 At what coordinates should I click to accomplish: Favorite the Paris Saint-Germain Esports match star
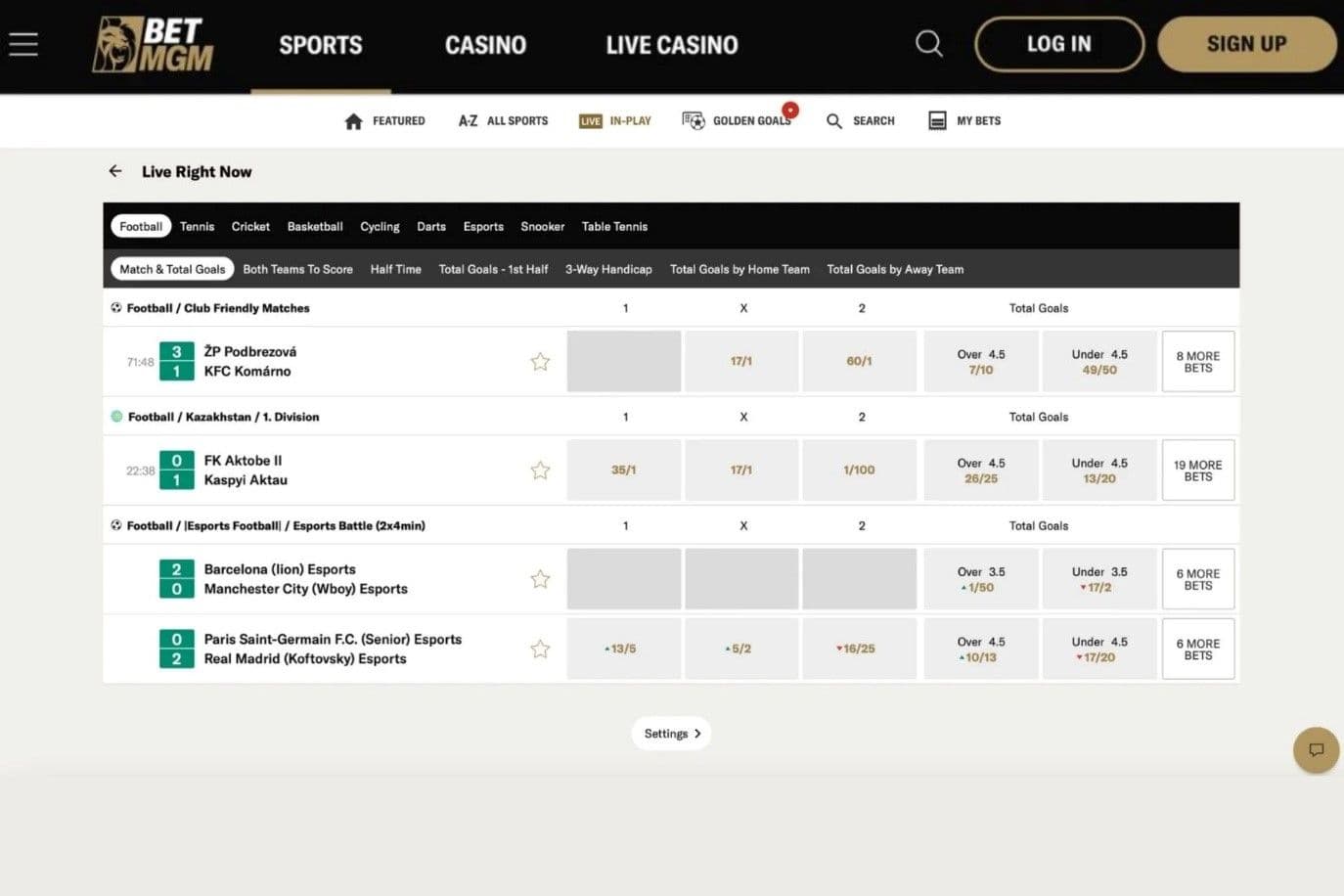pos(540,649)
